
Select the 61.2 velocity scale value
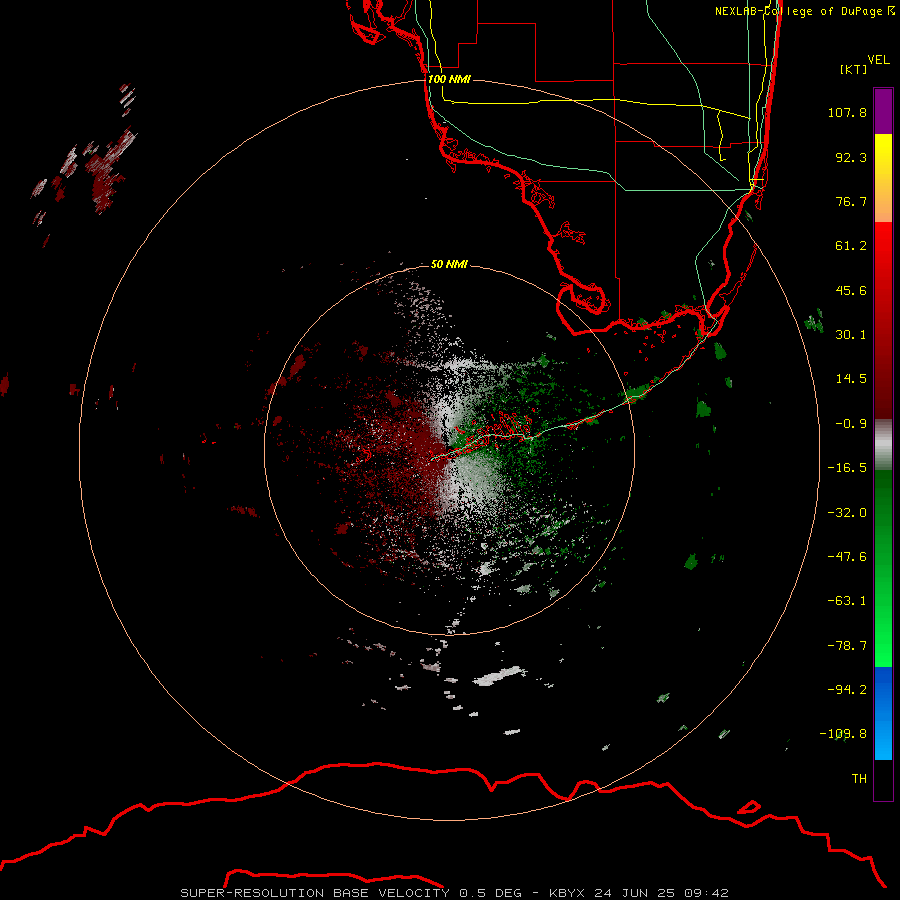(851, 246)
